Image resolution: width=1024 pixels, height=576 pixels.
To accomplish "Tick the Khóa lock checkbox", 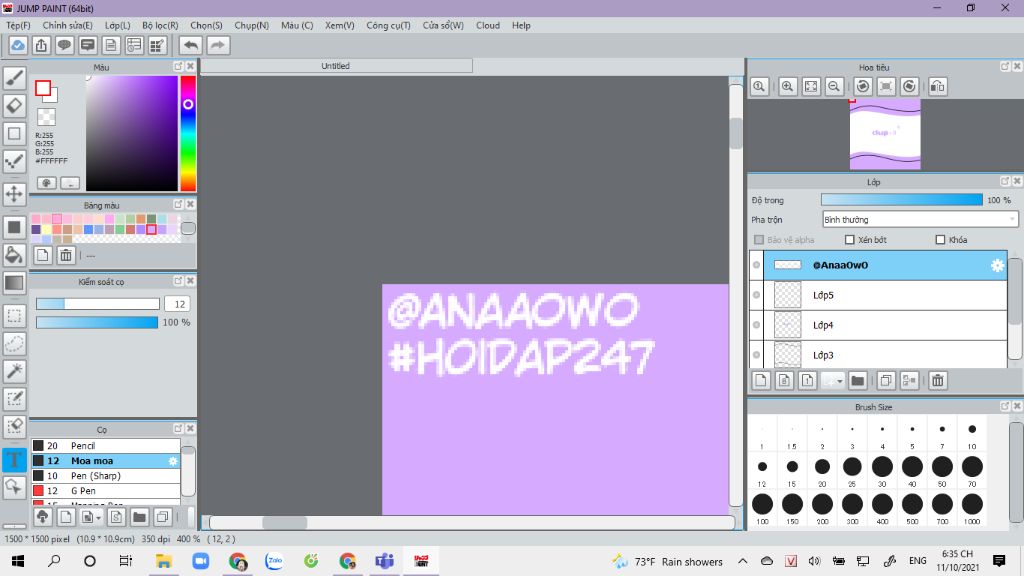I will [940, 240].
